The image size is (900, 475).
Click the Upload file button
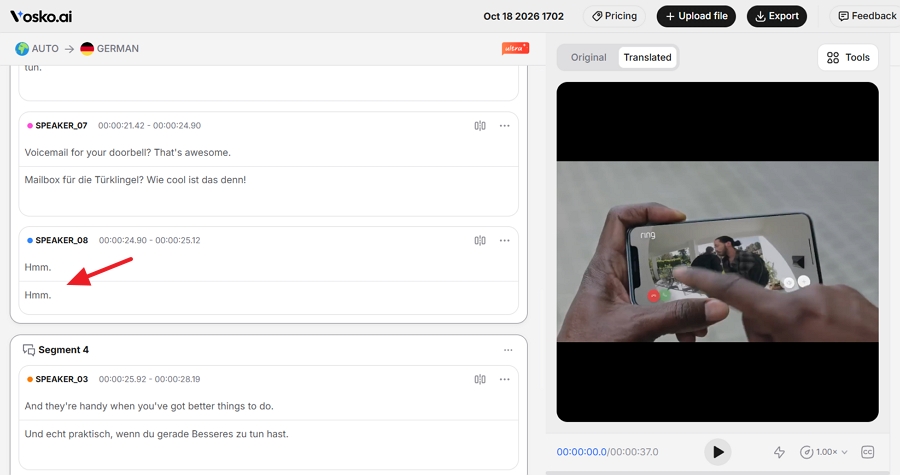(696, 16)
